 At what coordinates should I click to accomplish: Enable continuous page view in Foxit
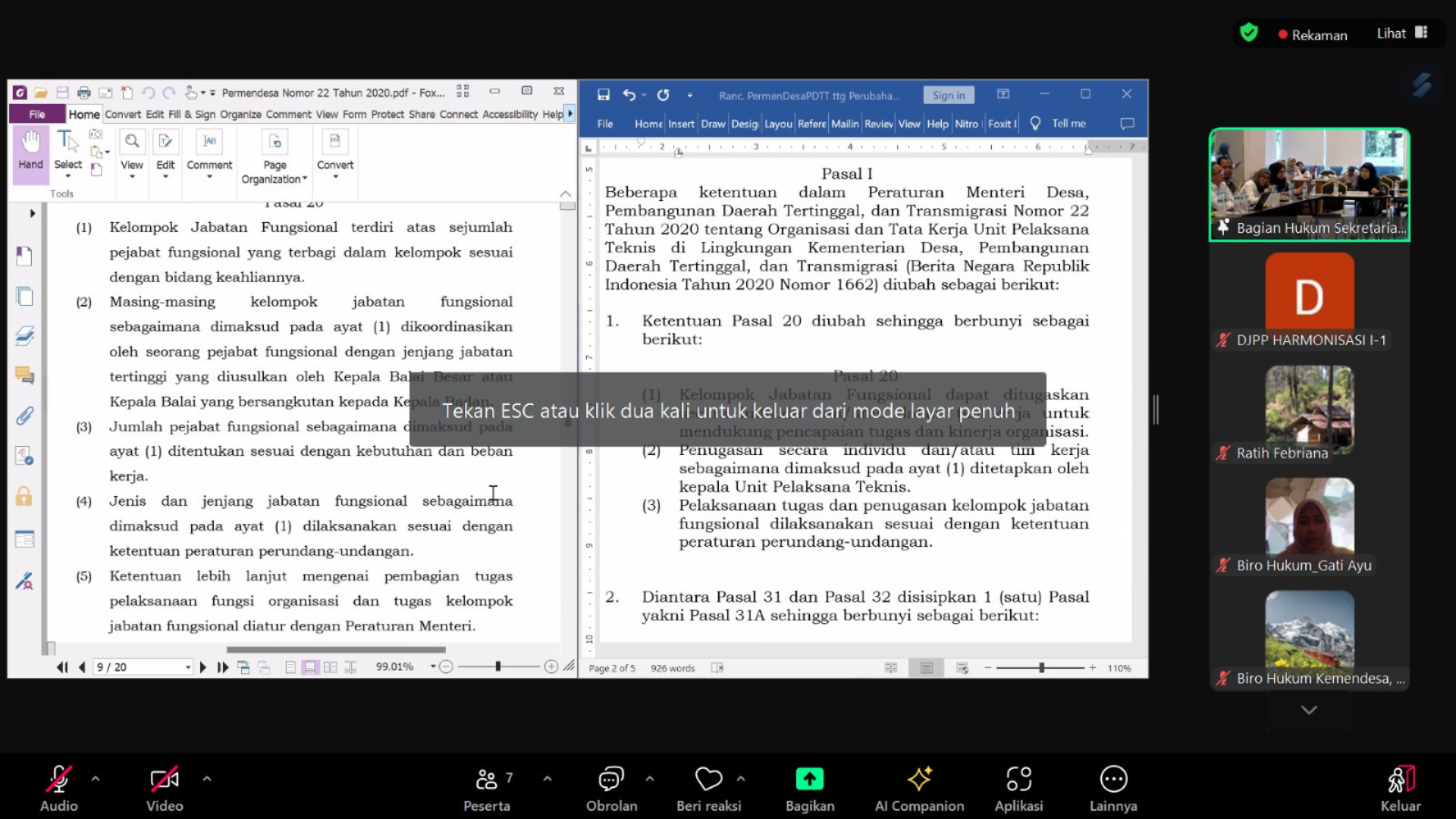point(310,667)
